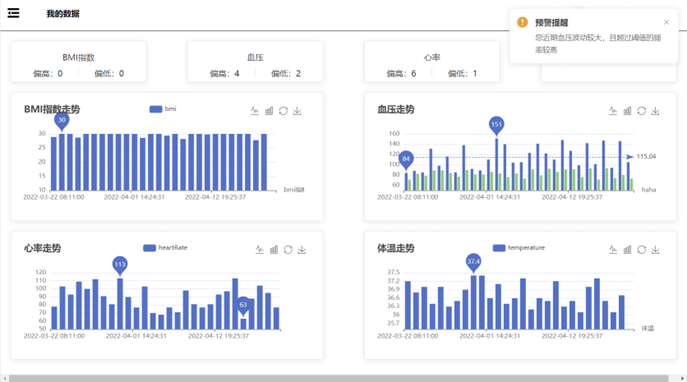The width and height of the screenshot is (687, 382).
Task: Switch 心率走势 chart to line view
Action: (x=259, y=250)
